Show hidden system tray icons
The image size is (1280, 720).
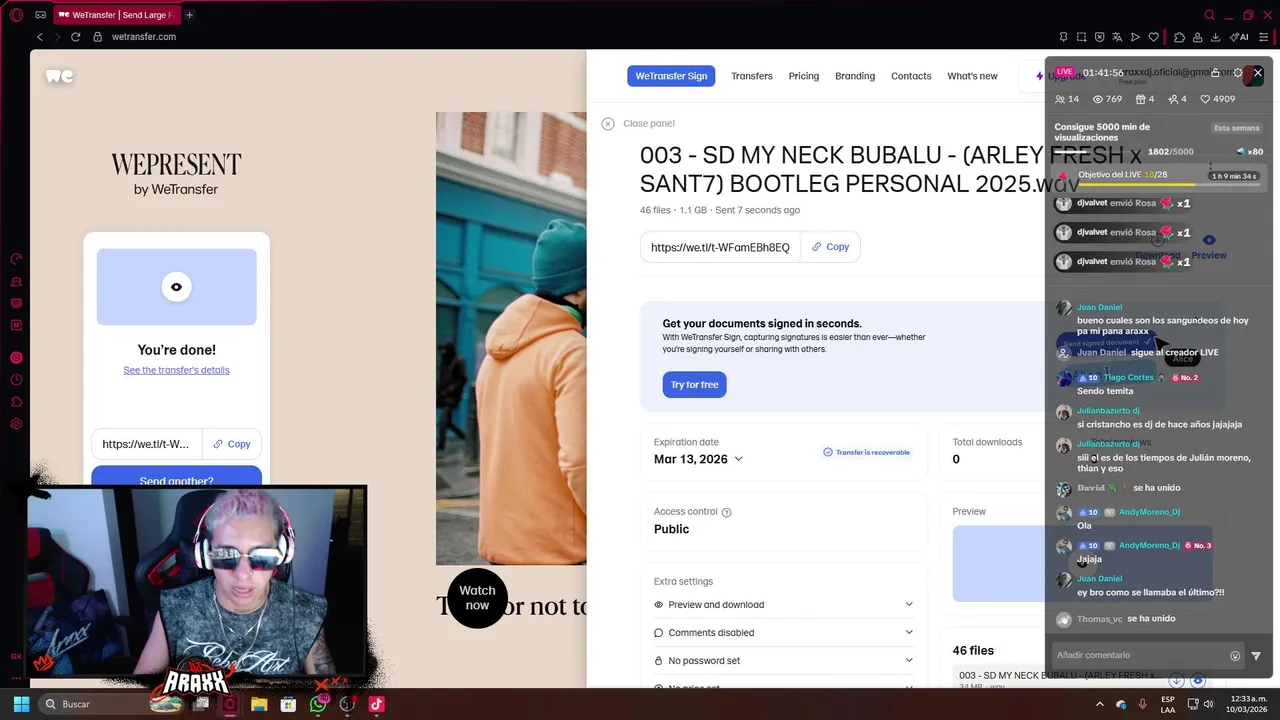(1100, 704)
